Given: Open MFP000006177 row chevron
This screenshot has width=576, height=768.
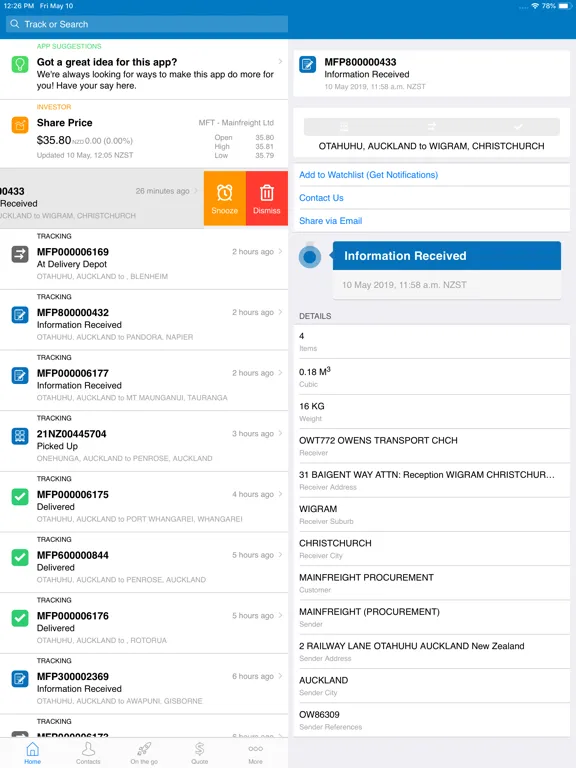Looking at the screenshot, I should [280, 373].
